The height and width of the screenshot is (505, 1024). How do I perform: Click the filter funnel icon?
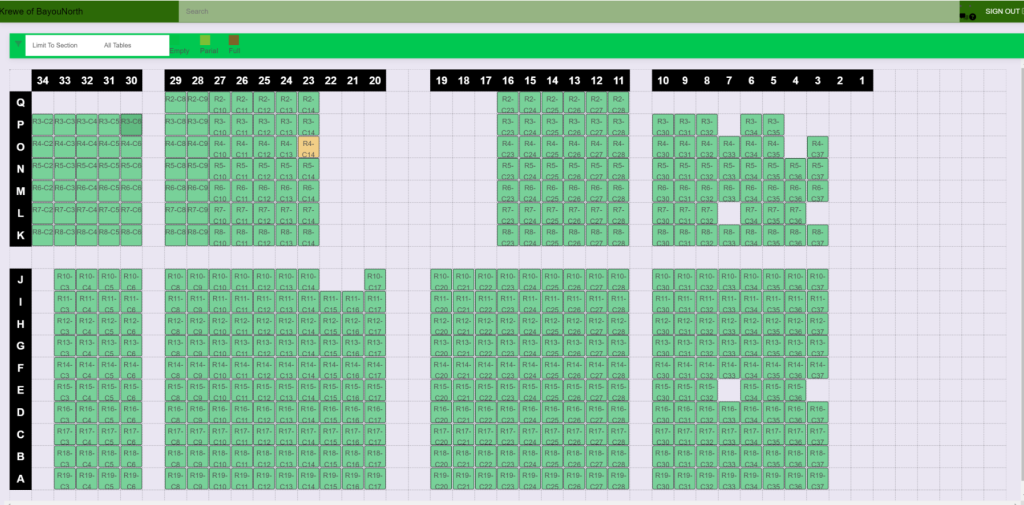point(17,44)
